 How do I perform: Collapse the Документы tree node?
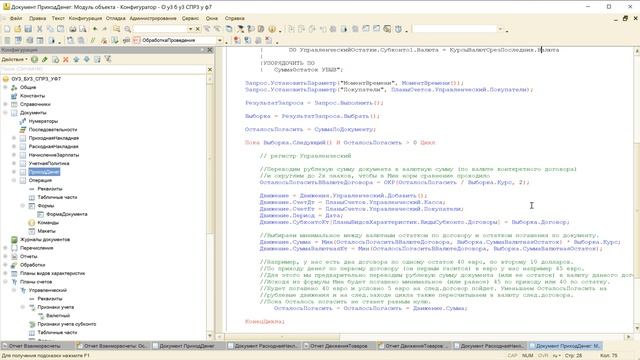(5, 113)
